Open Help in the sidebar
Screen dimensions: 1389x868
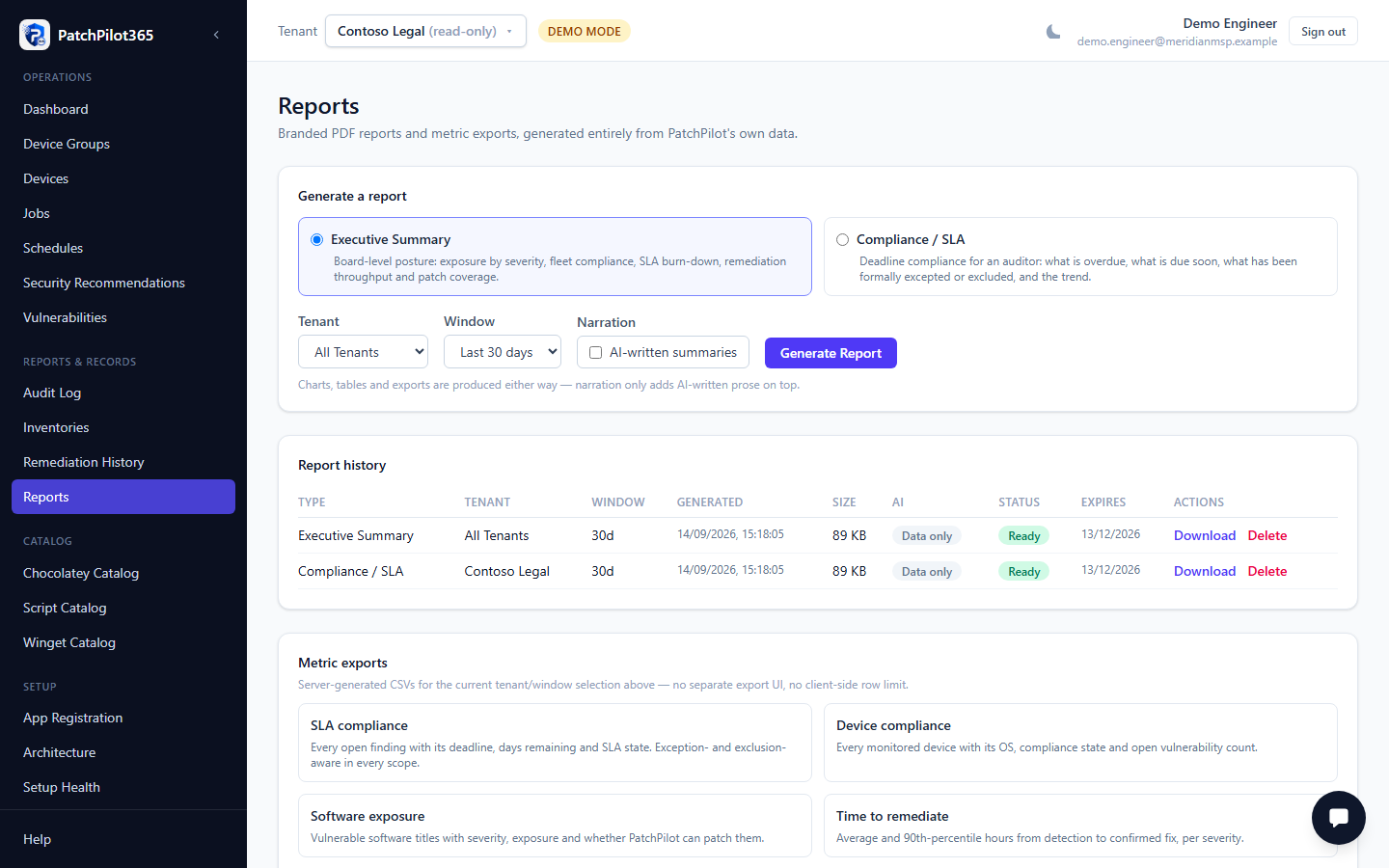coord(123,839)
